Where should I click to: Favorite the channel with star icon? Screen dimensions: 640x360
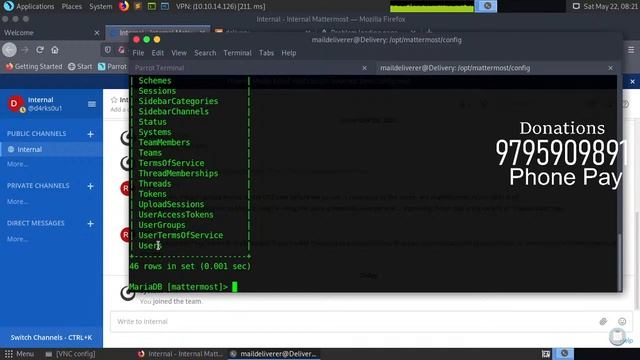114,100
